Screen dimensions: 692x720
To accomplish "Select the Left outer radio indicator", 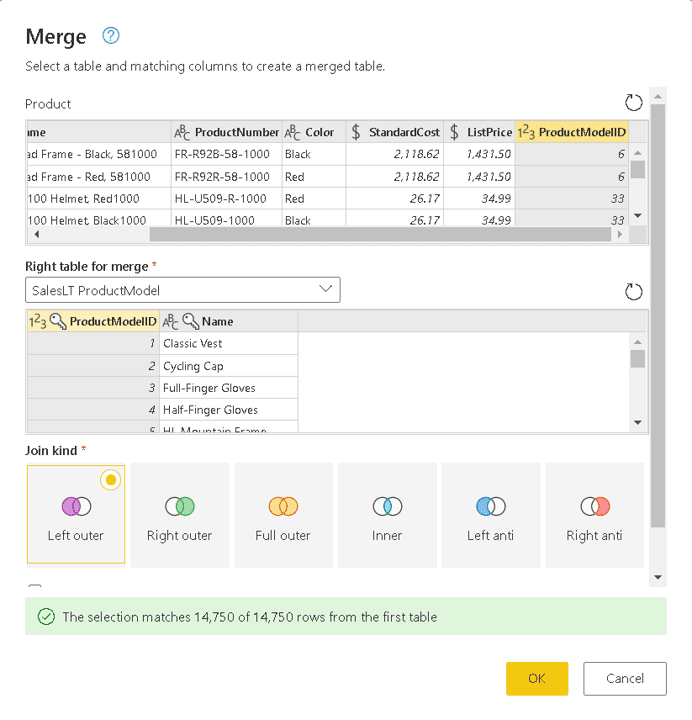I will pyautogui.click(x=111, y=480).
